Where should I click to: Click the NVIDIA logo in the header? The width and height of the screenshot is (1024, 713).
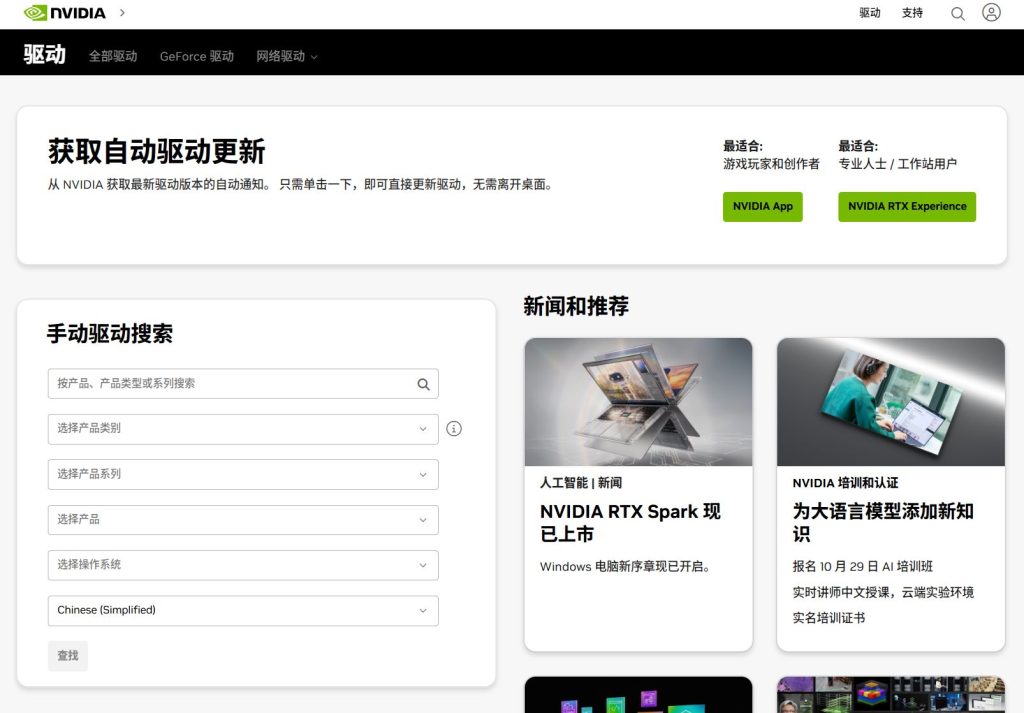pos(64,13)
